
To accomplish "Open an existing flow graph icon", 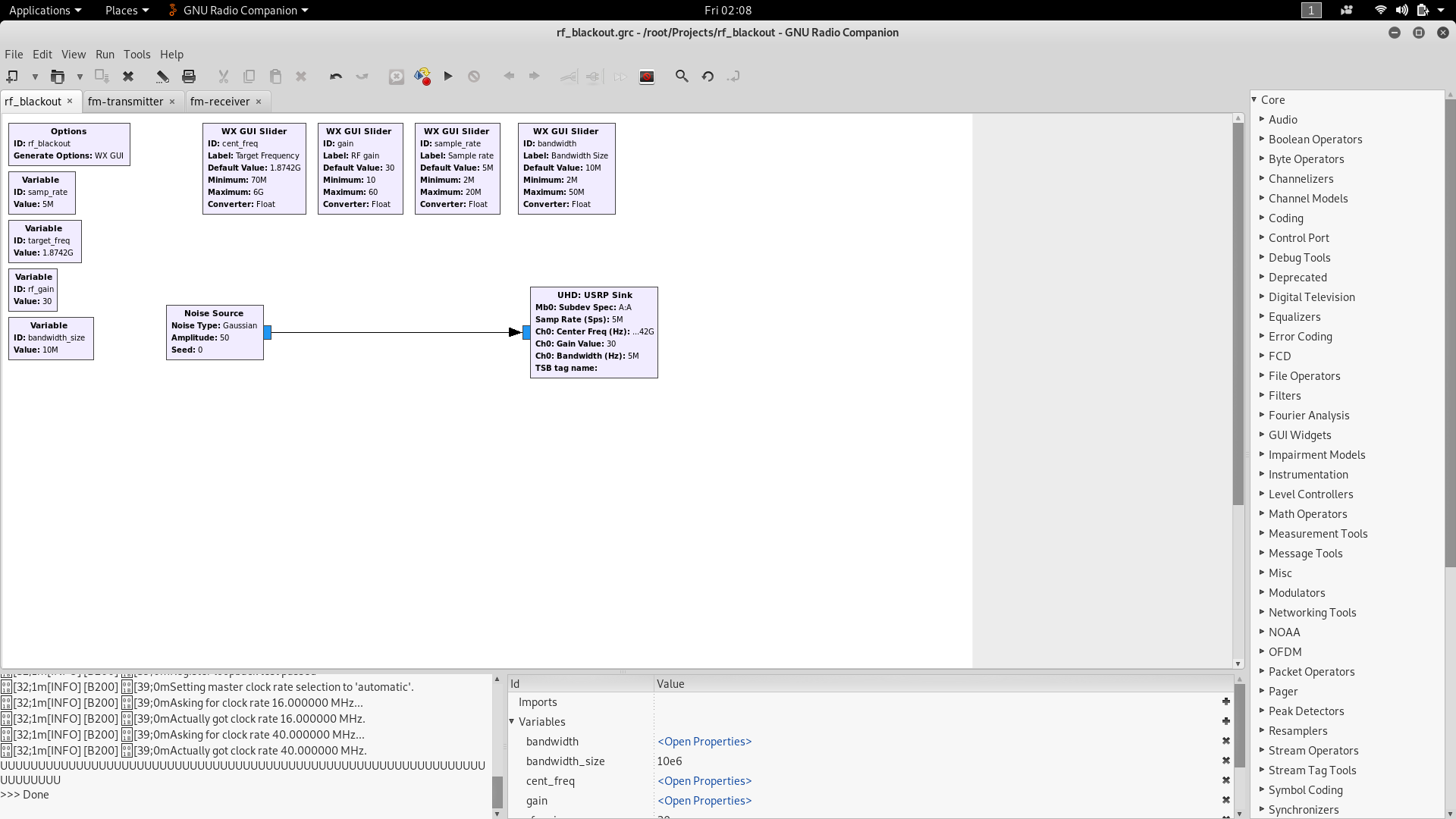I will 57,77.
